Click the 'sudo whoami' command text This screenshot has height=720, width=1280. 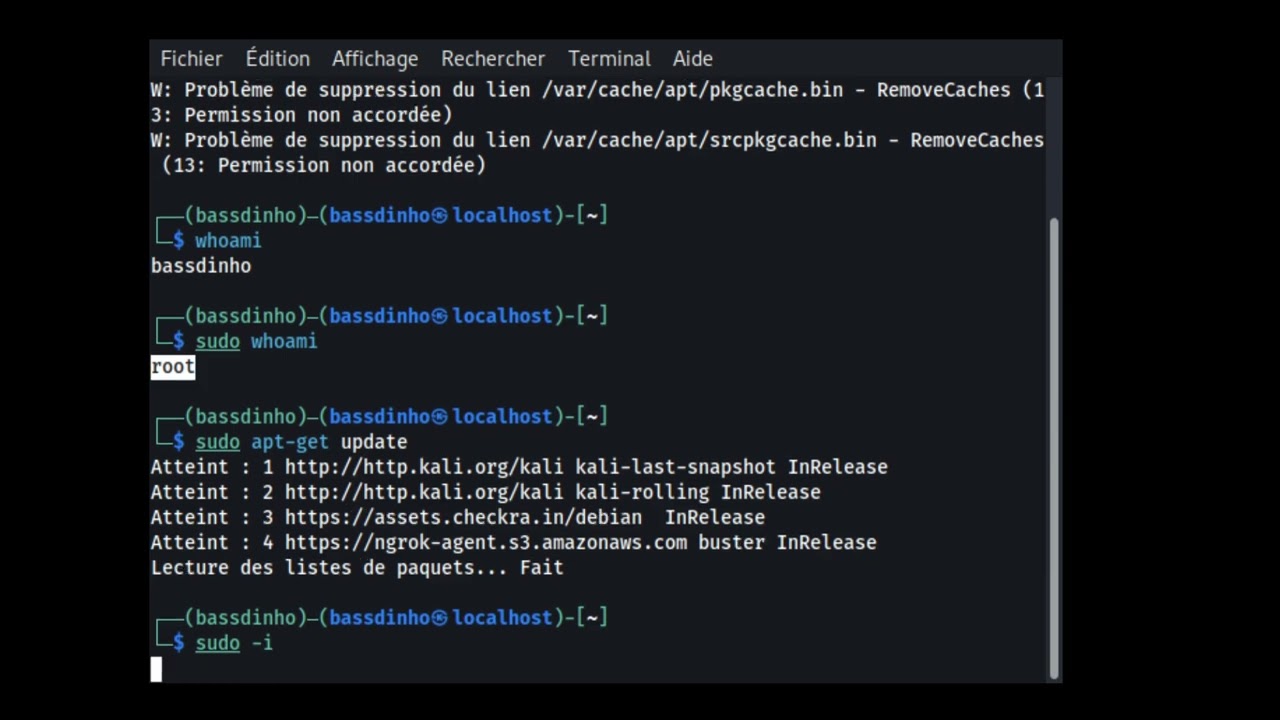pyautogui.click(x=256, y=342)
